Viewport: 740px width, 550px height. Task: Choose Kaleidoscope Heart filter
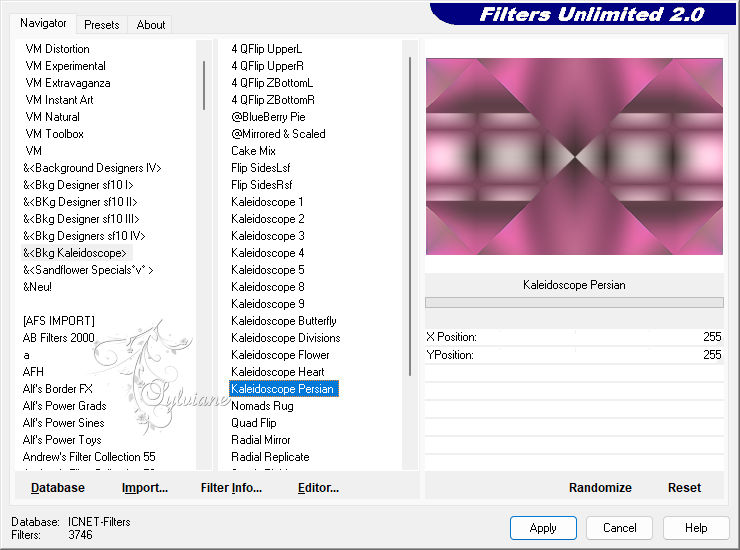coord(278,372)
